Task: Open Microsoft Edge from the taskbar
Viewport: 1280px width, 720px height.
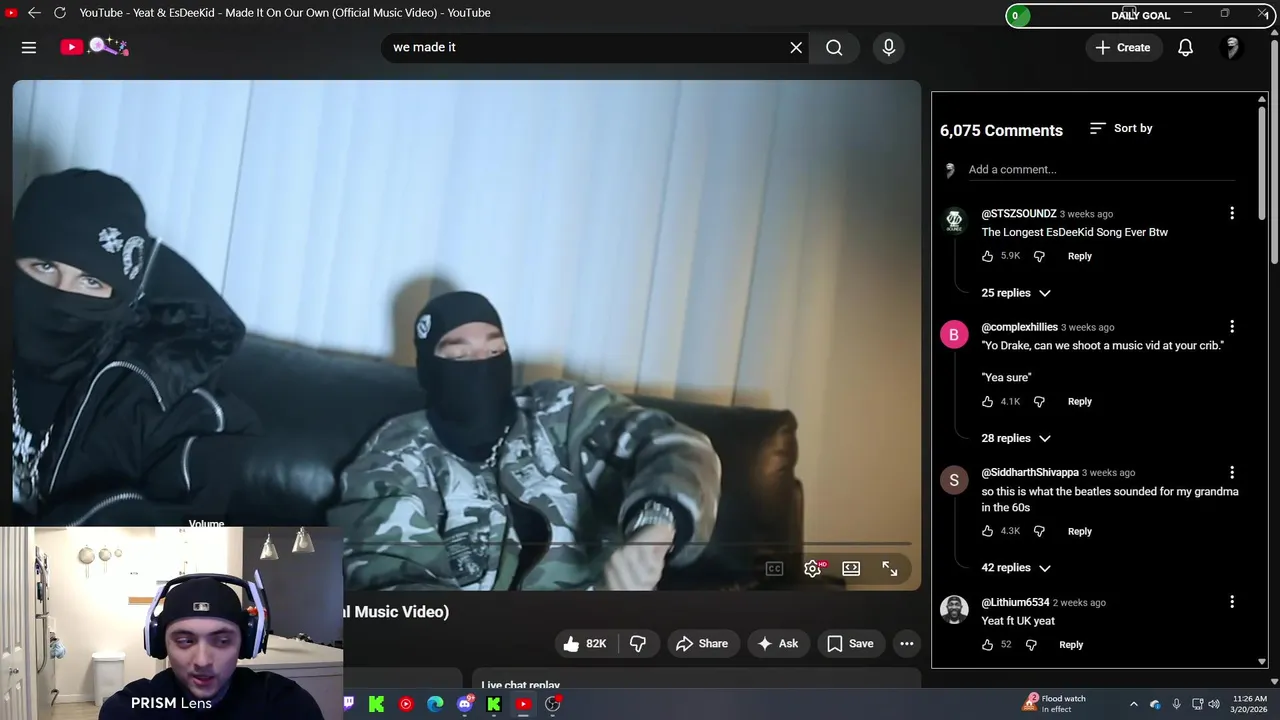Action: (435, 704)
